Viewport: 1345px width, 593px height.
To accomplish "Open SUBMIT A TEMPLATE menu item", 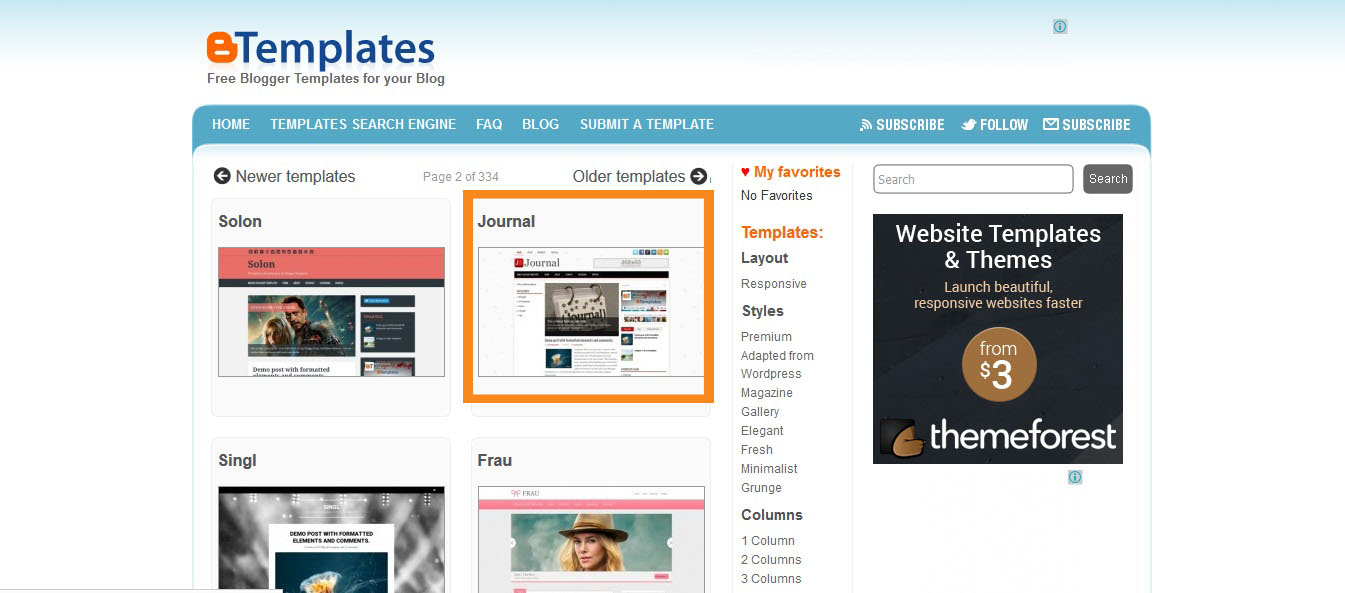I will coord(647,124).
